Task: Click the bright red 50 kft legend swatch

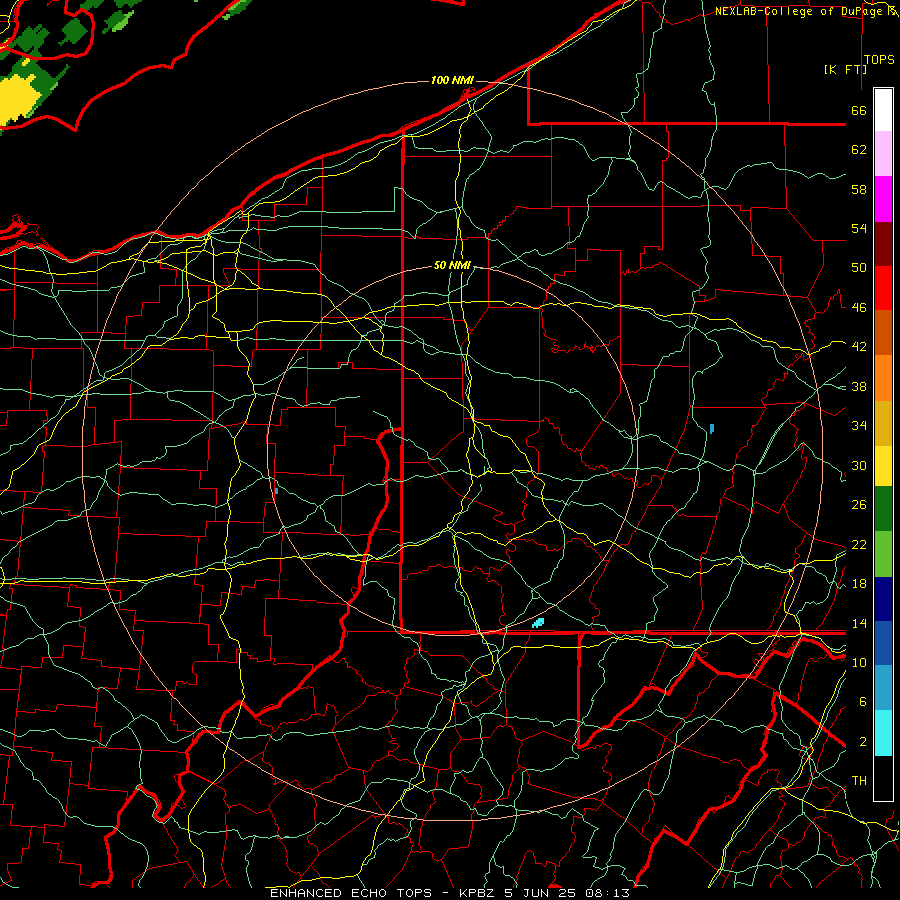Action: pos(883,288)
